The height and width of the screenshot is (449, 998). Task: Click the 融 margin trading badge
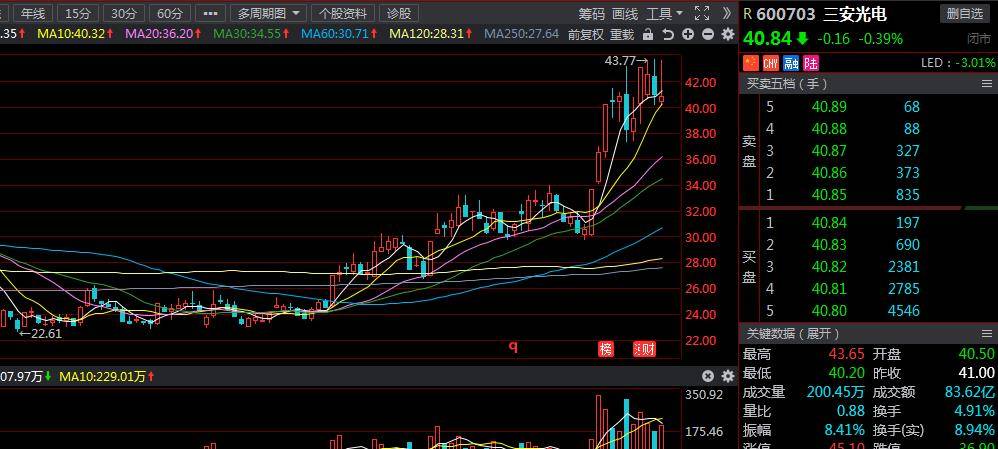791,62
